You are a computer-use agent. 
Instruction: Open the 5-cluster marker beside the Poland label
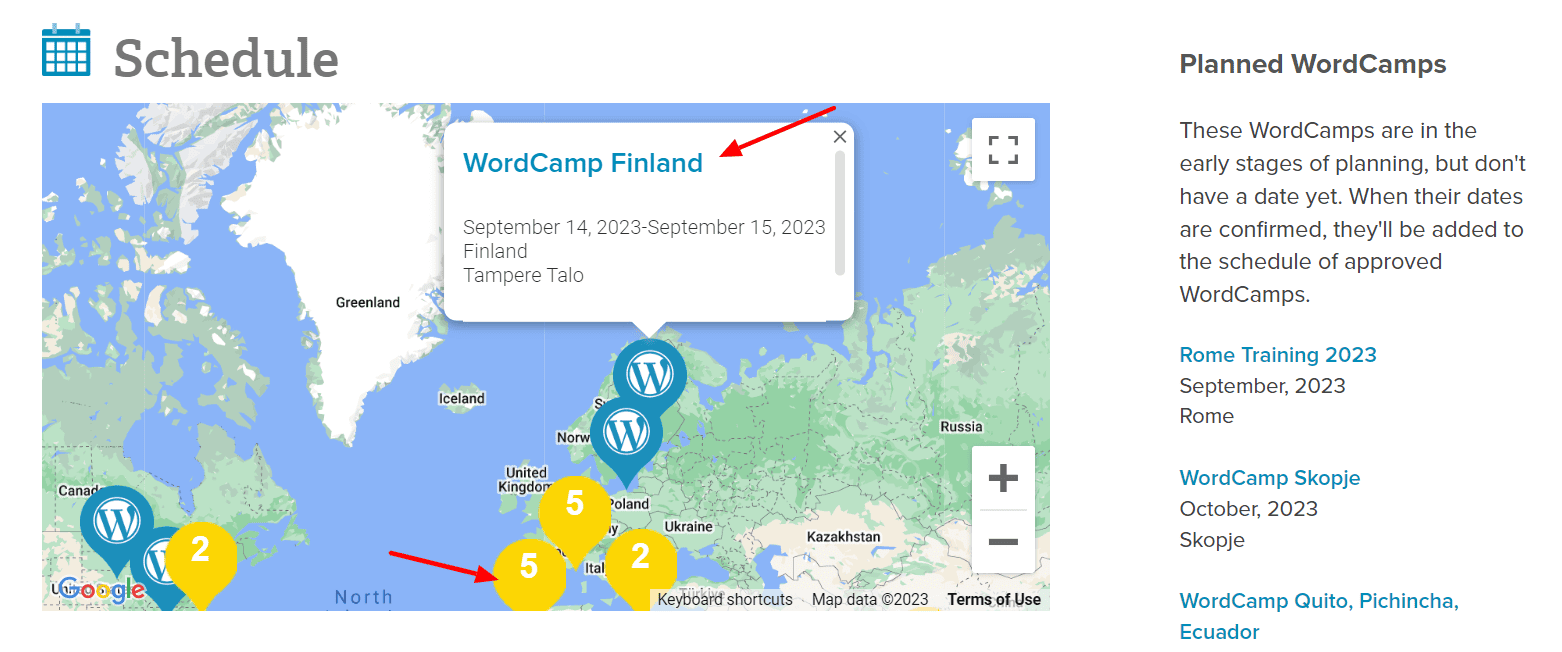click(574, 506)
